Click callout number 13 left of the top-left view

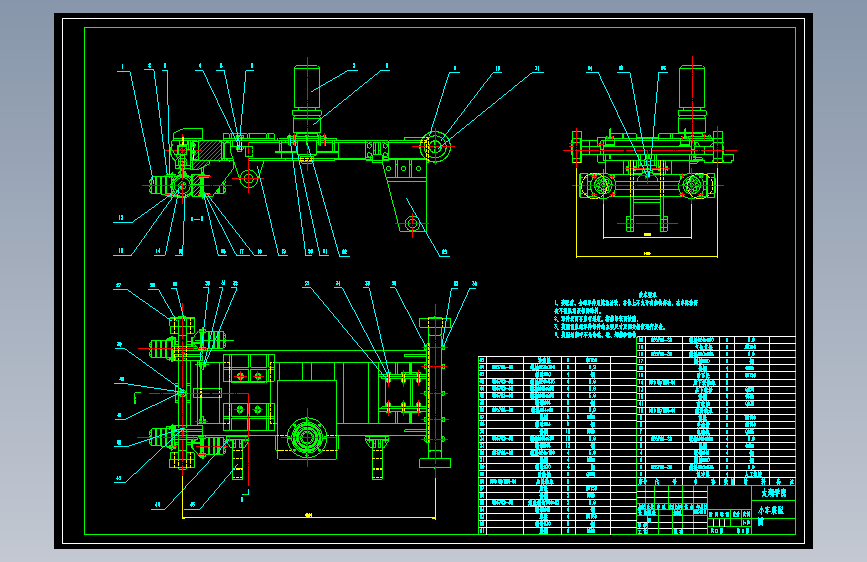121,218
